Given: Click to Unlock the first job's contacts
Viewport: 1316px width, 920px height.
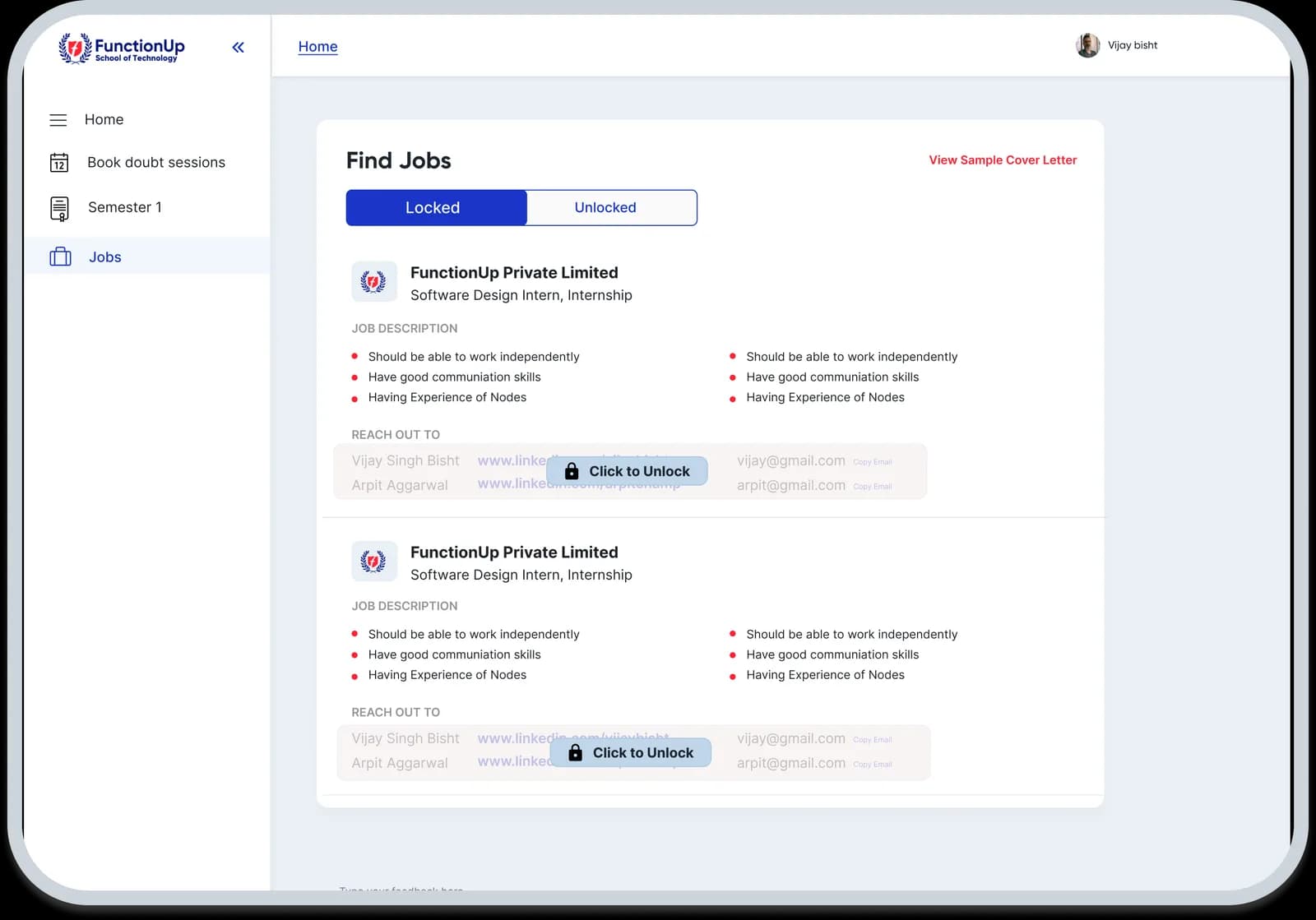Looking at the screenshot, I should coord(627,471).
